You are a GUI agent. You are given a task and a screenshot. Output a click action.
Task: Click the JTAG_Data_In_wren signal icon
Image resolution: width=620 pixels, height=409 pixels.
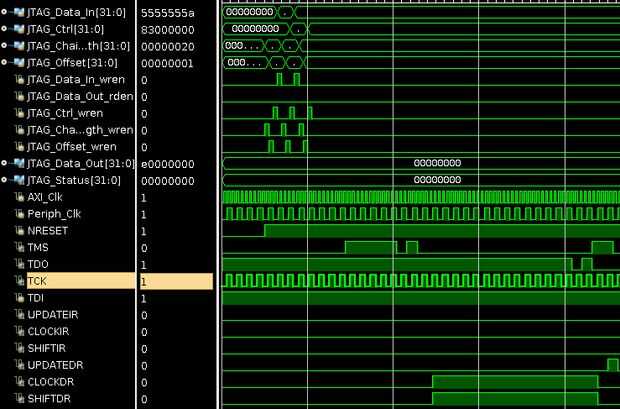[19, 80]
